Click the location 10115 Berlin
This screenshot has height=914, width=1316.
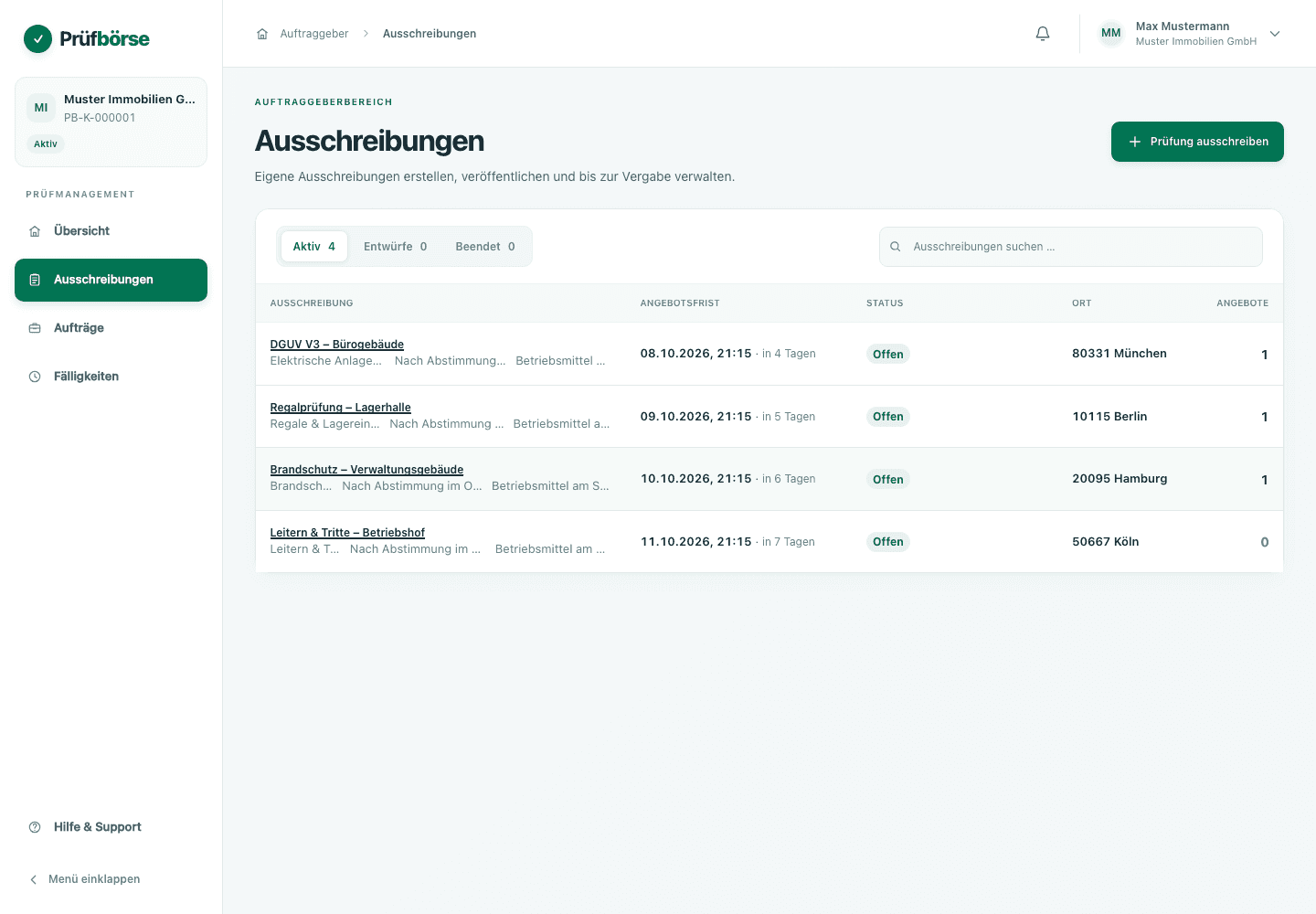1109,417
